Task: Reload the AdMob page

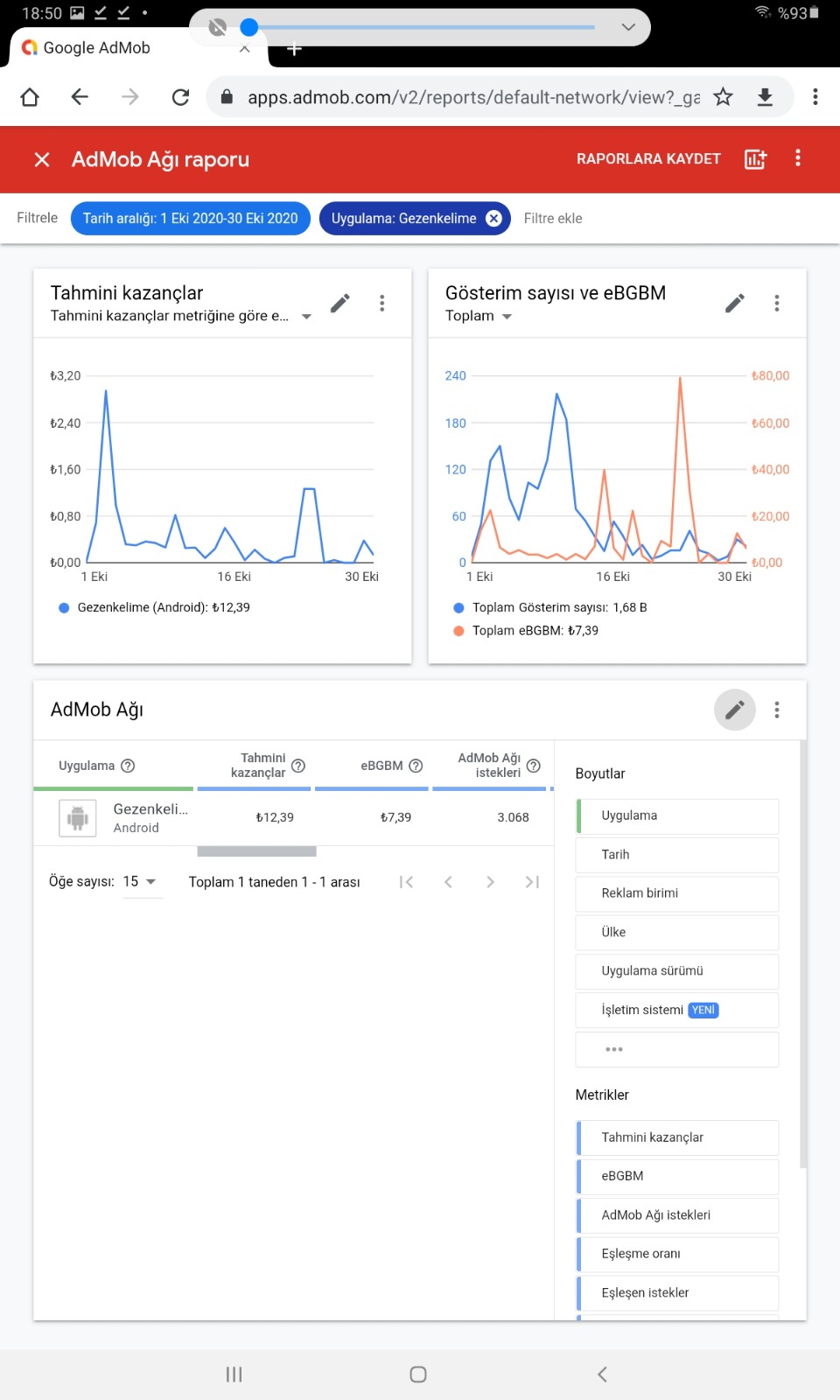Action: coord(180,97)
